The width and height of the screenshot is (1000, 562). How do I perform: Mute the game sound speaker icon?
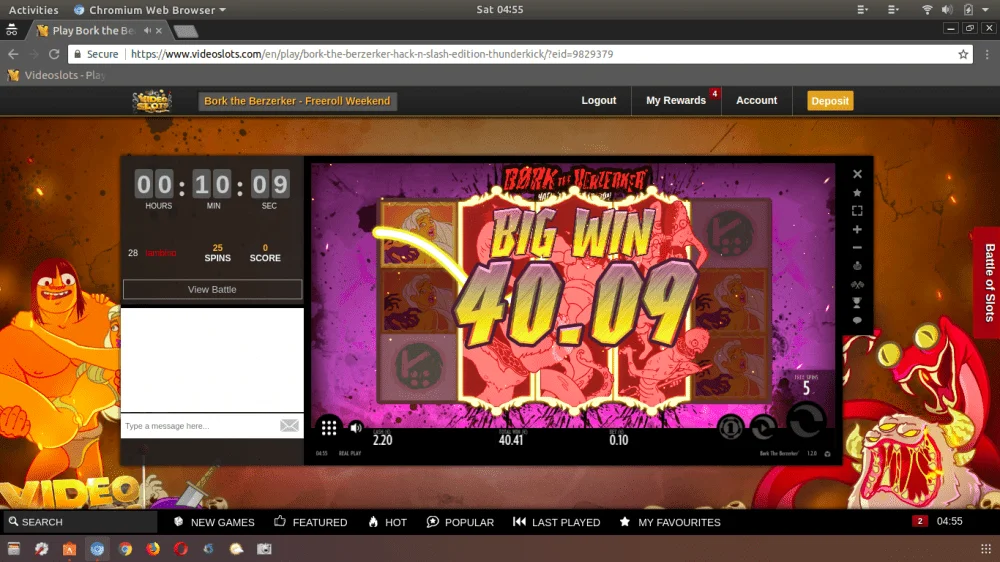point(356,427)
